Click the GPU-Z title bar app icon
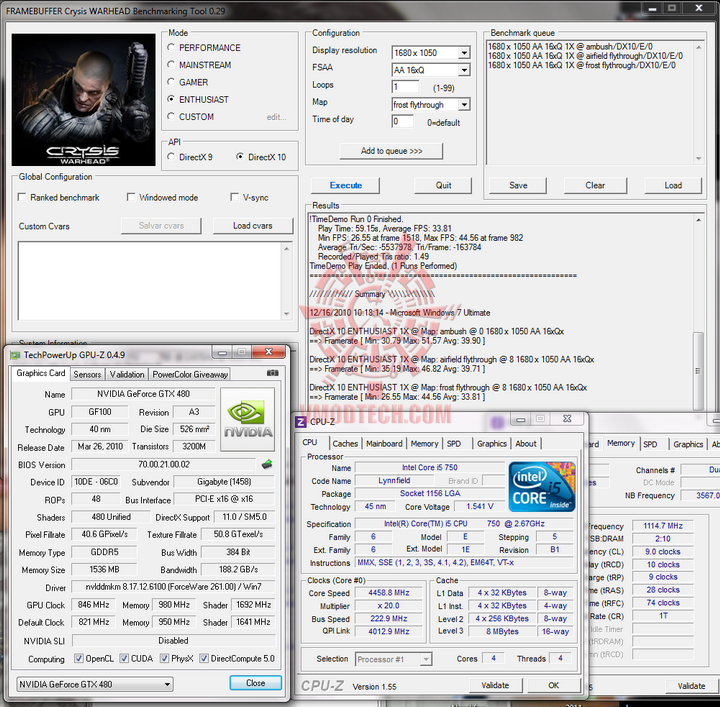The width and height of the screenshot is (720, 707). click(x=15, y=355)
